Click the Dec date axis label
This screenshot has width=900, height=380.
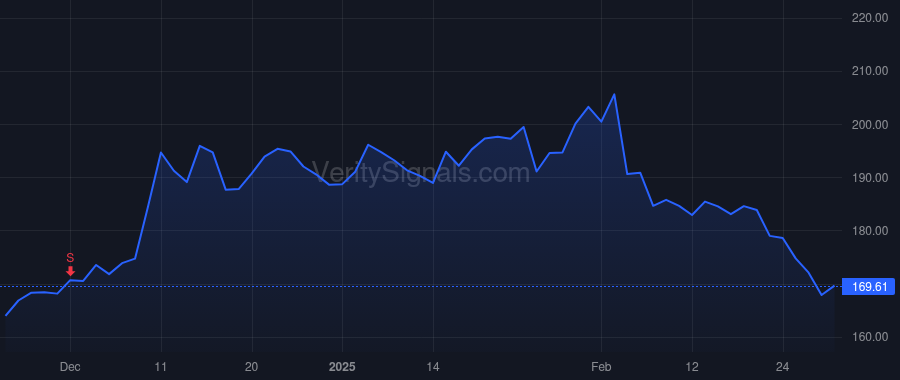click(x=71, y=367)
